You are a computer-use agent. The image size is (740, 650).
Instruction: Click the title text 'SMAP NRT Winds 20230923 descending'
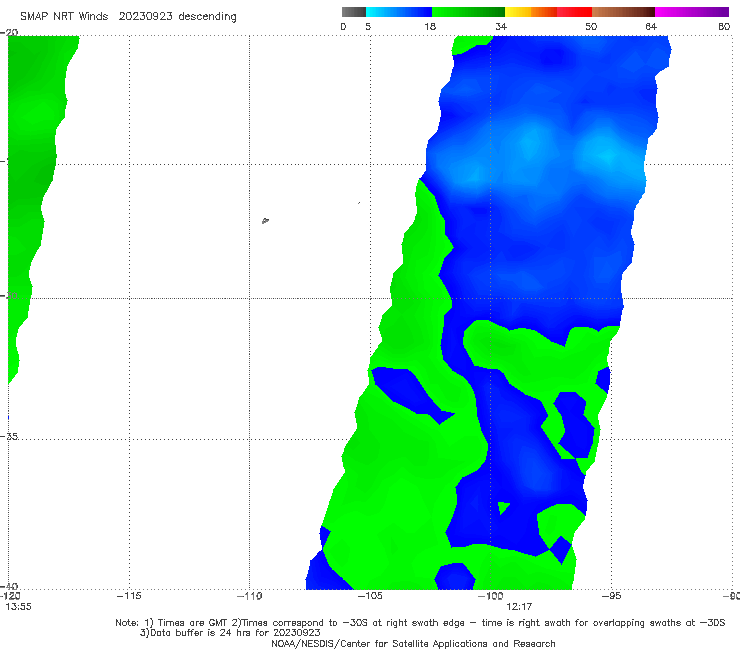[128, 17]
